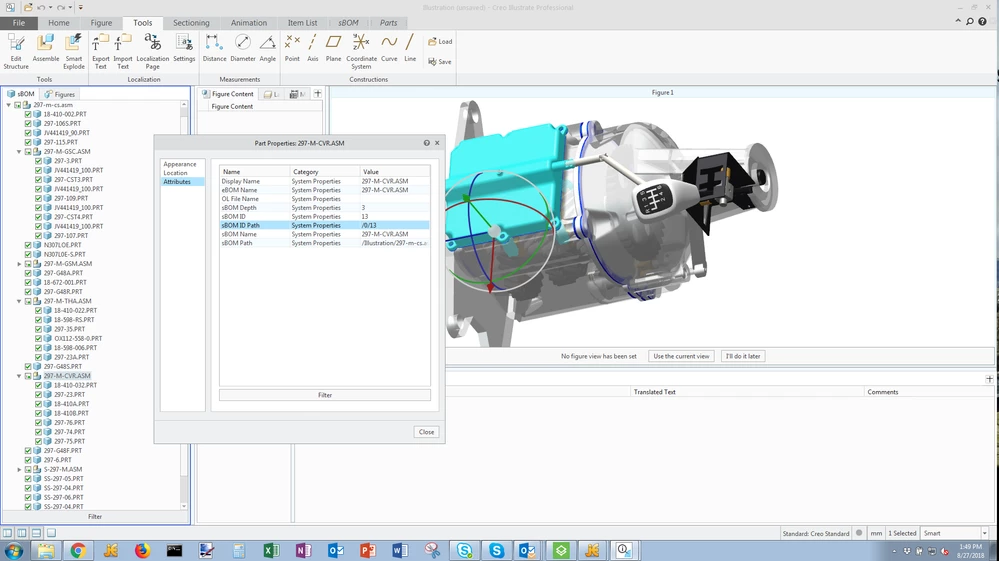Open Localization Settings
Screen dimensions: 999x561
click(x=184, y=48)
